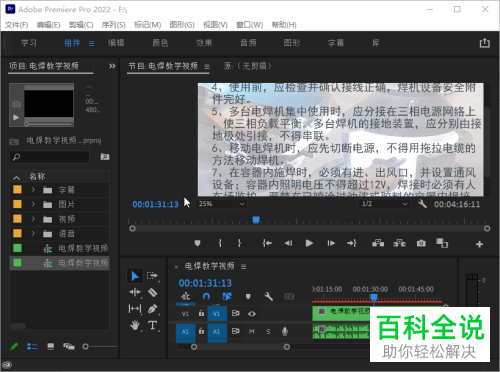Open Program monitor wrench settings
The image size is (500, 372).
pos(422,204)
